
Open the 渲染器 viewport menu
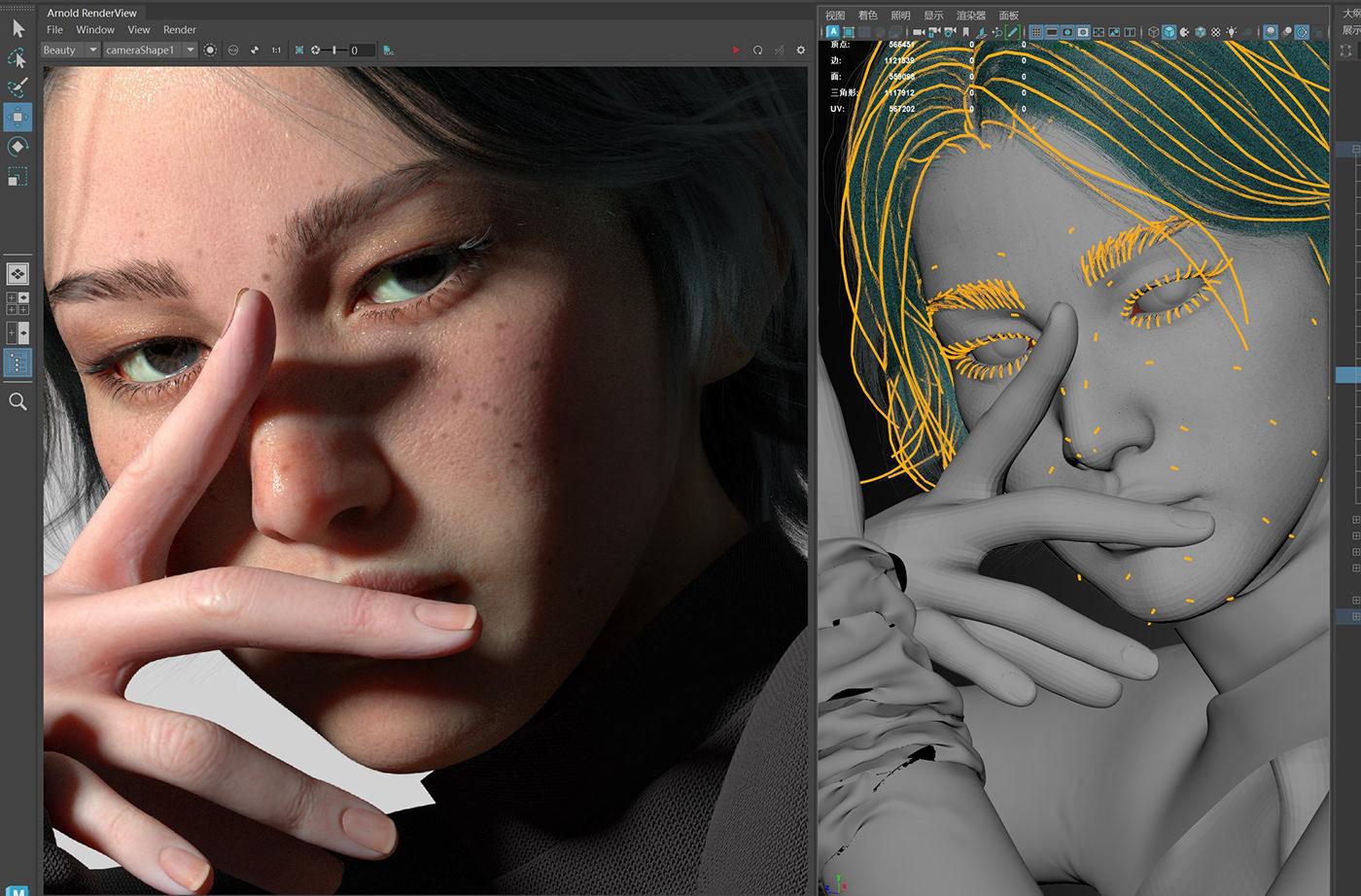pos(971,16)
